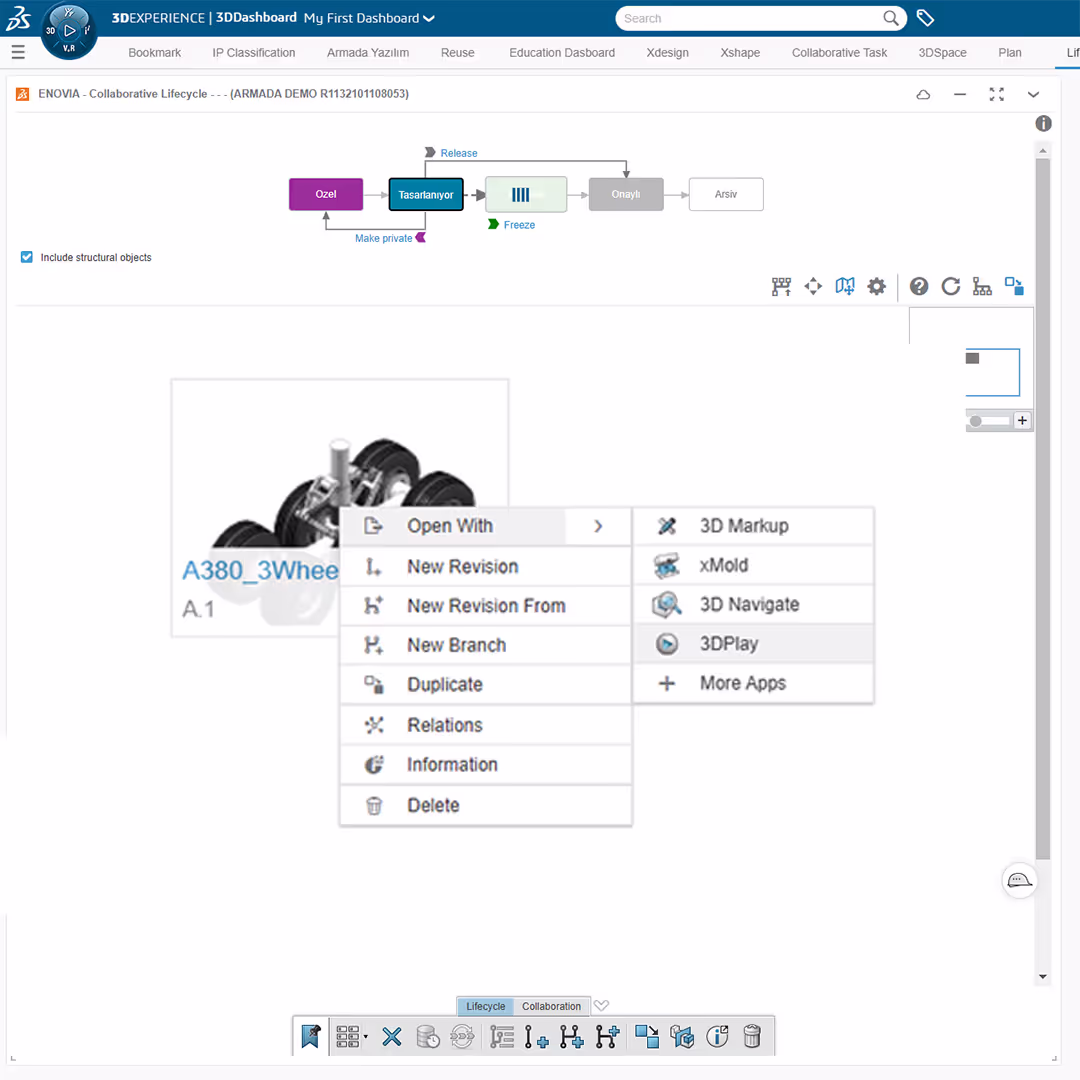Viewport: 1080px width, 1080px height.
Task: Click the refresh icon in graph toolbar
Action: pos(951,286)
